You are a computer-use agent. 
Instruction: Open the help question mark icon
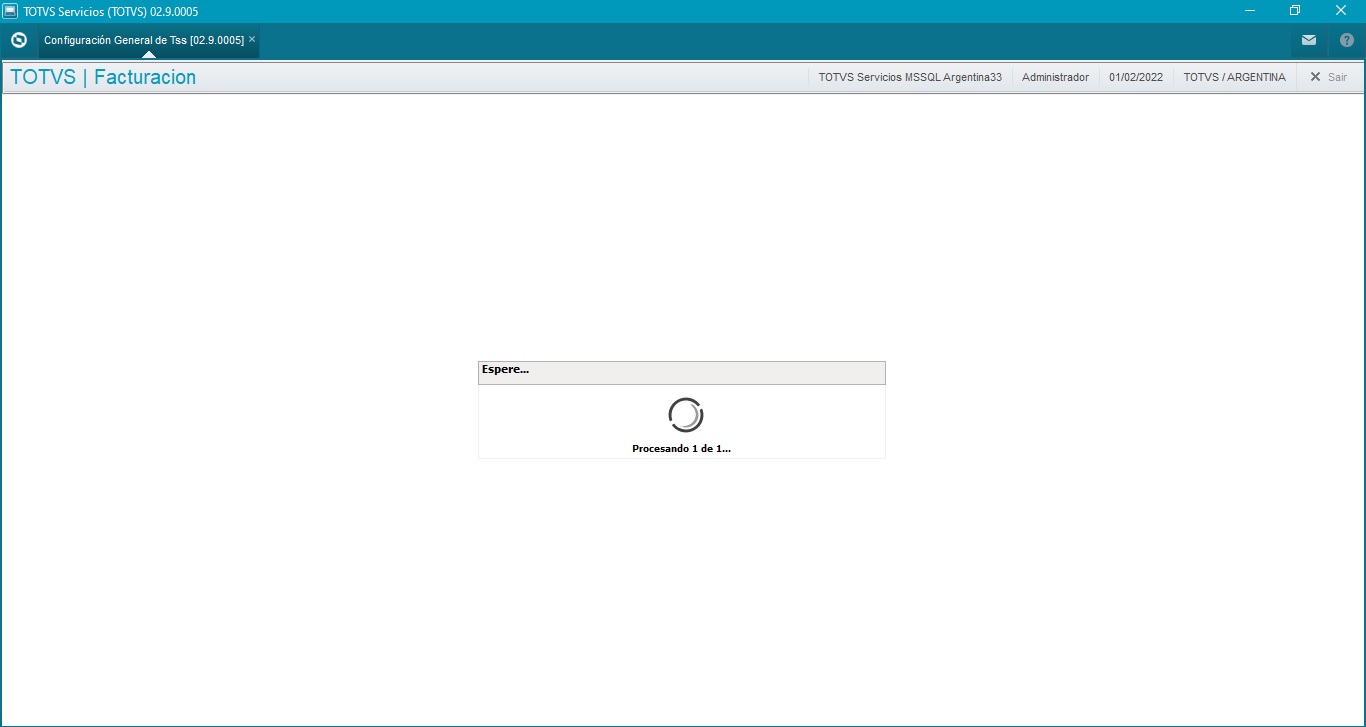(1346, 40)
